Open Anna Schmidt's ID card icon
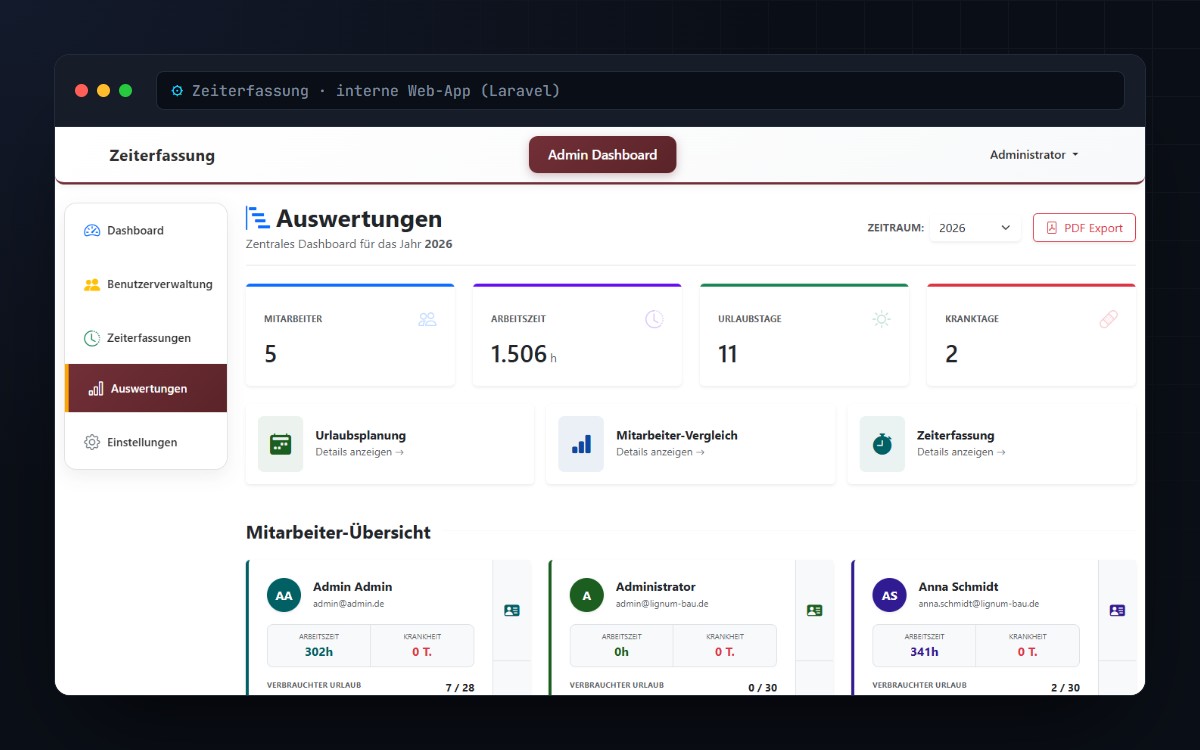This screenshot has width=1200, height=750. (x=1117, y=610)
